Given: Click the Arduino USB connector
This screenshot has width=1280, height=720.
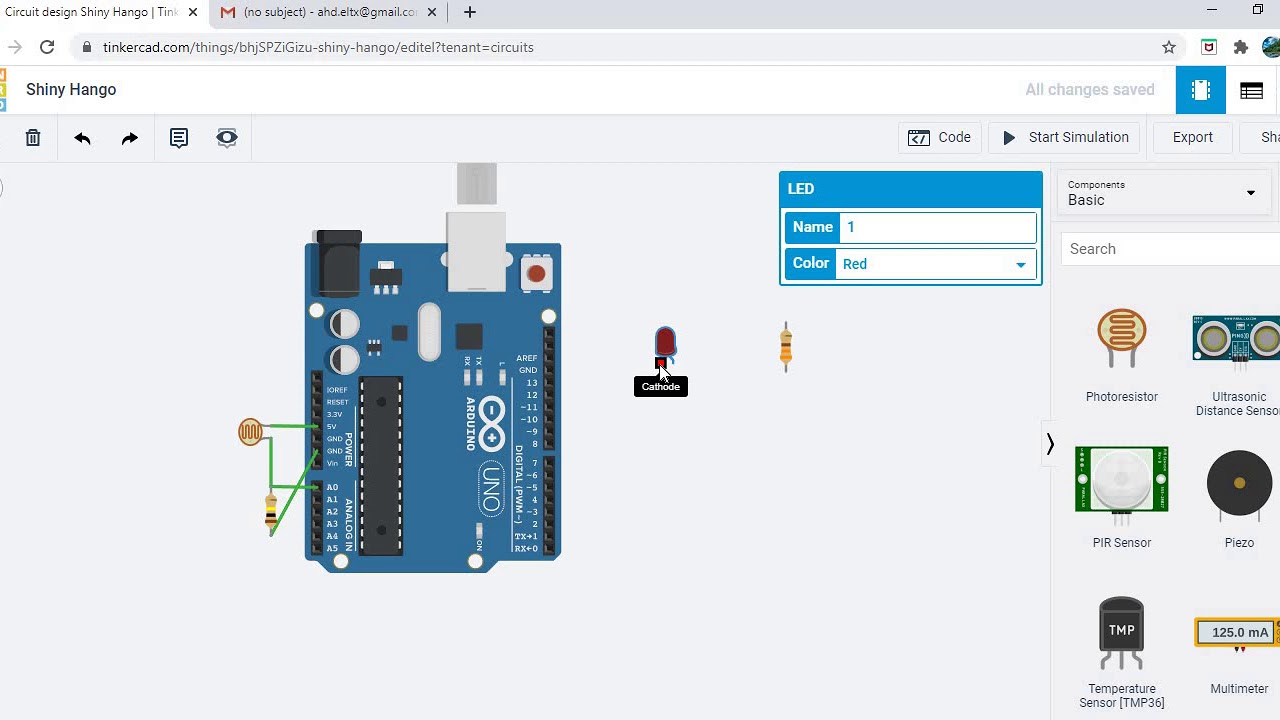Looking at the screenshot, I should tap(476, 252).
